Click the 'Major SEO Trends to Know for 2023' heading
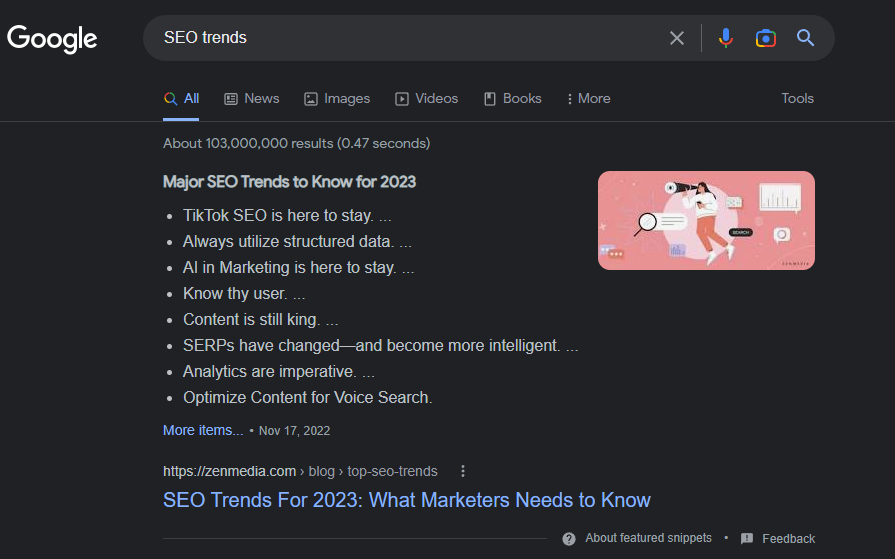This screenshot has height=559, width=895. 289,182
